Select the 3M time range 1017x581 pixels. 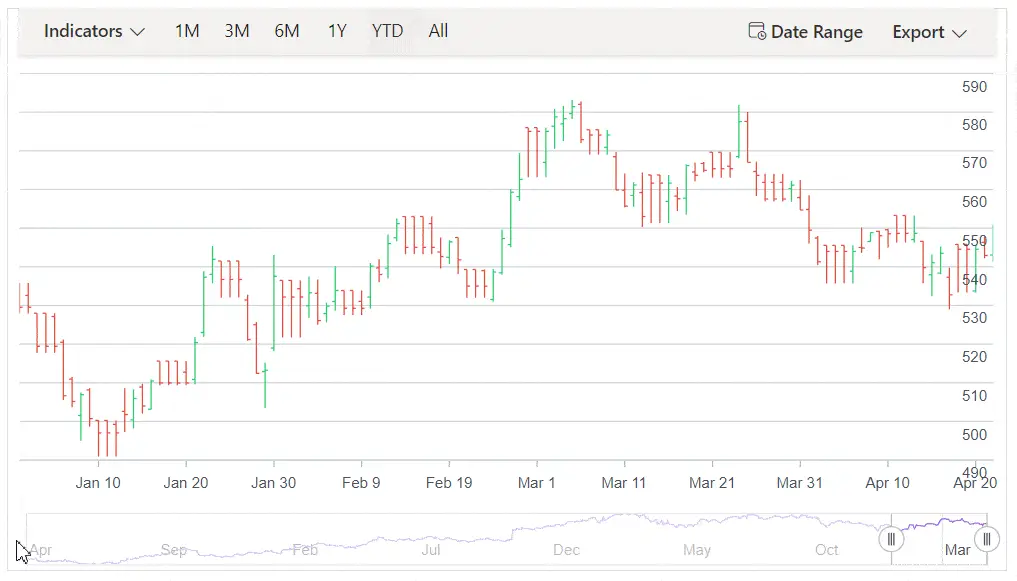coord(237,31)
